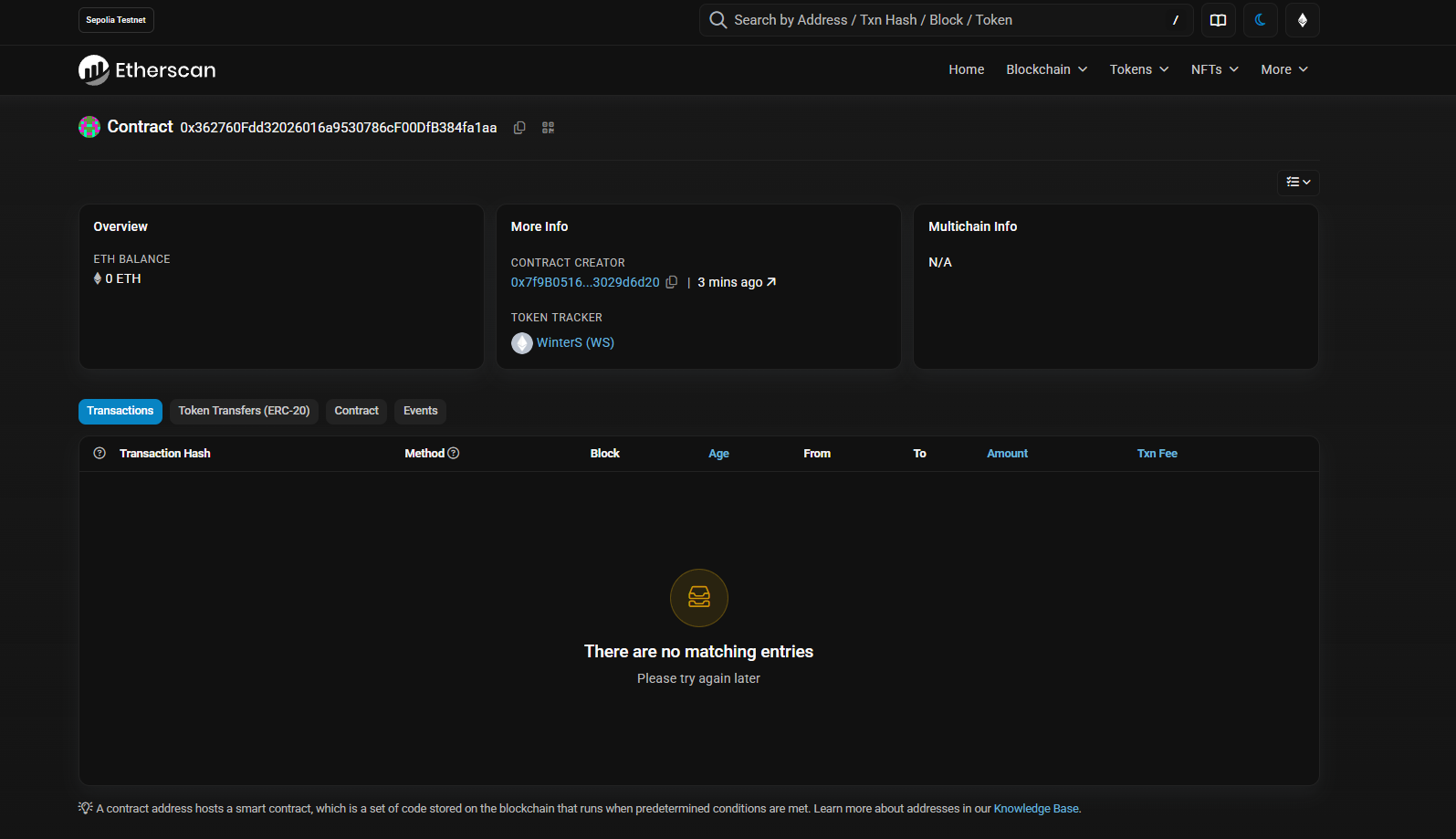Click the Txn Fee column header

1157,454
